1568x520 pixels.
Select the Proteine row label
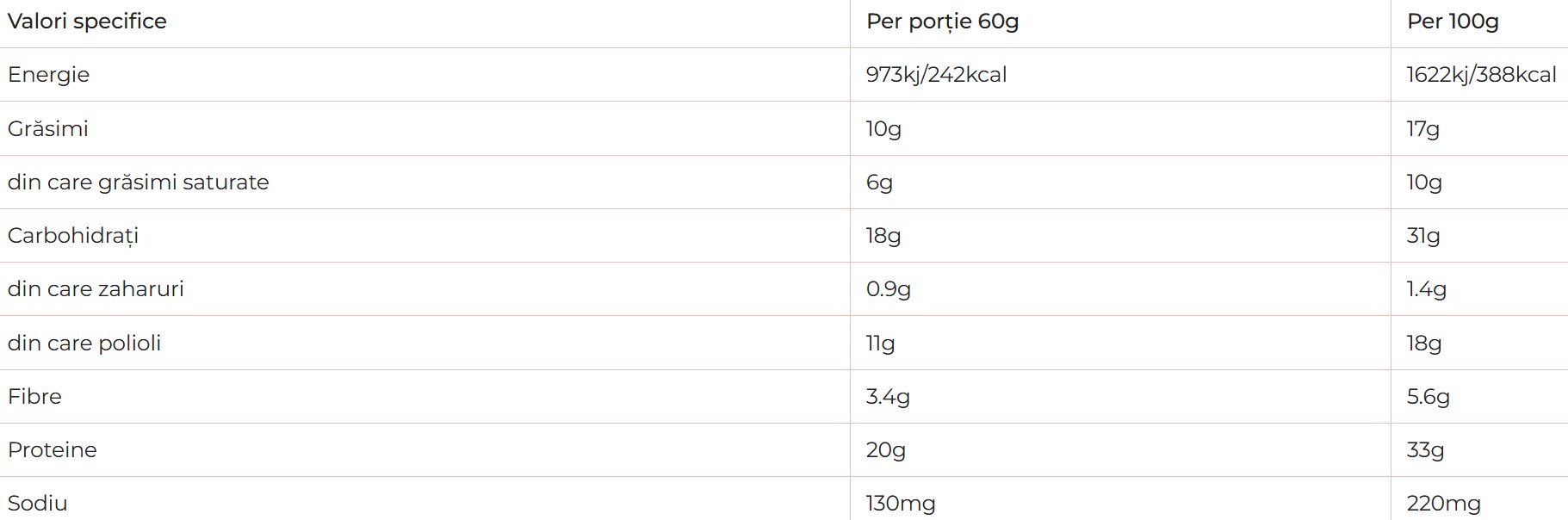52,449
